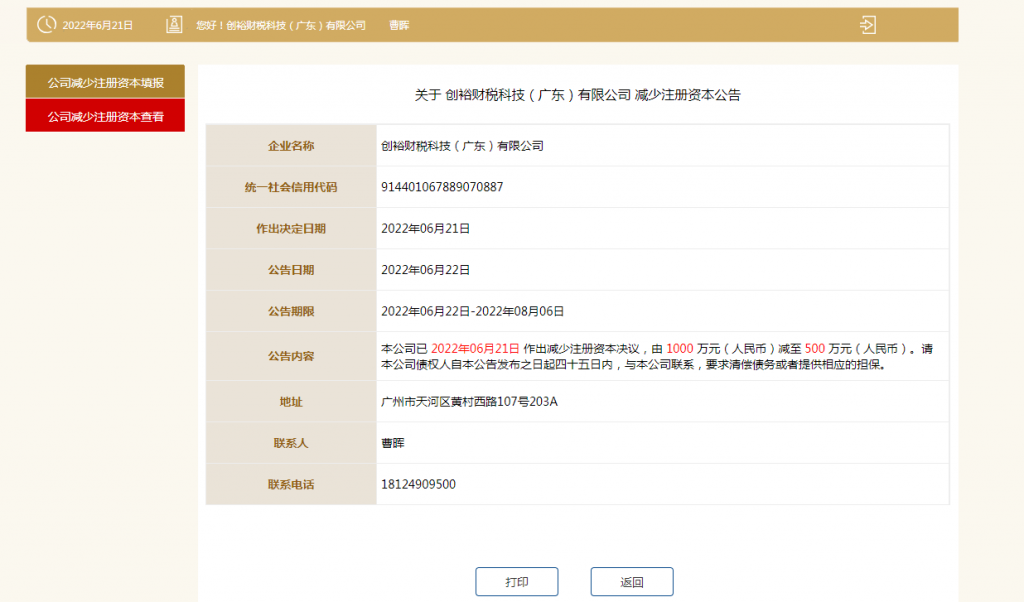Select contact person 曹晖 in table
Screen dimensions: 1024x602
click(x=392, y=443)
